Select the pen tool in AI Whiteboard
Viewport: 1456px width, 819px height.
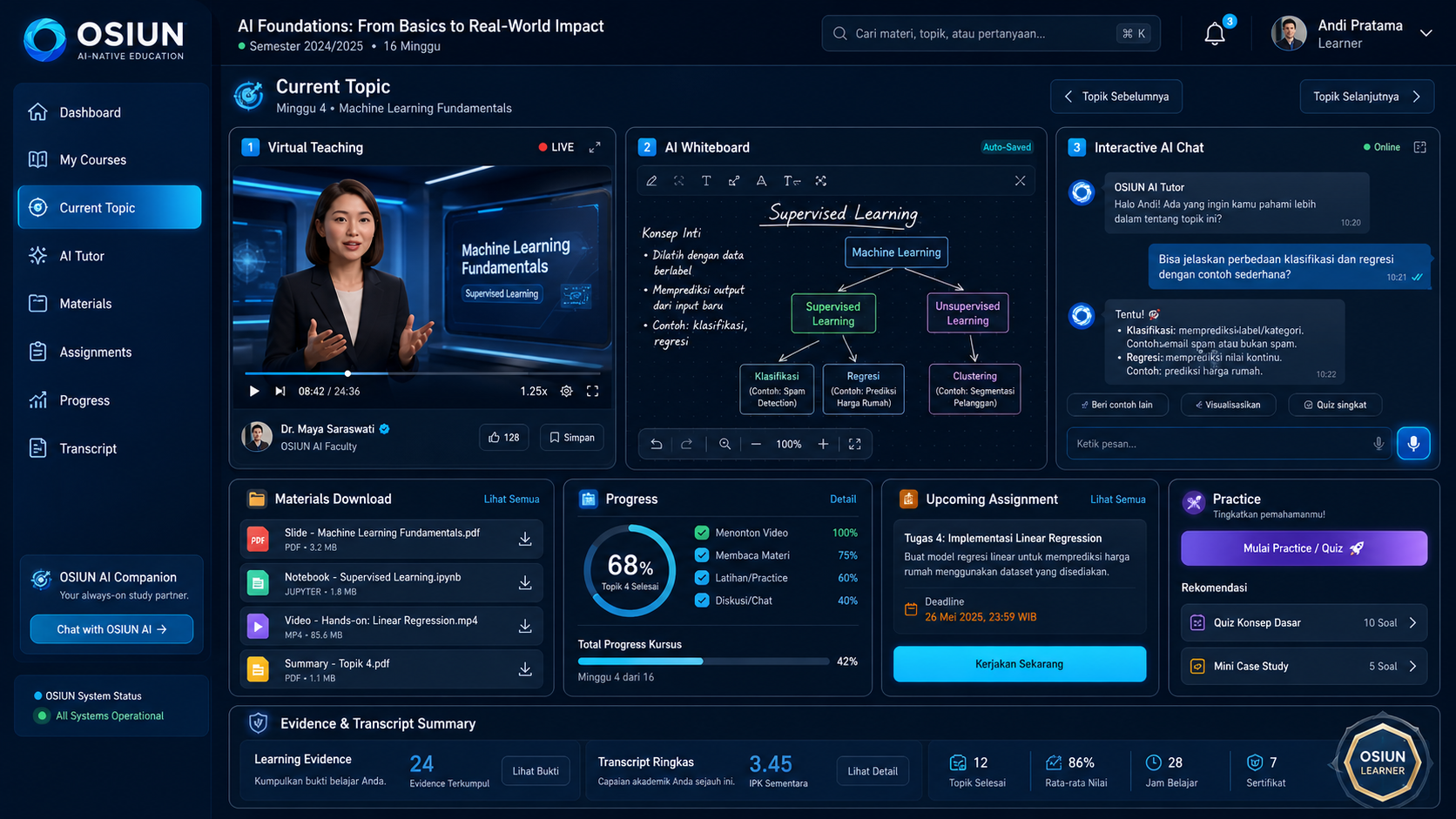click(x=651, y=181)
